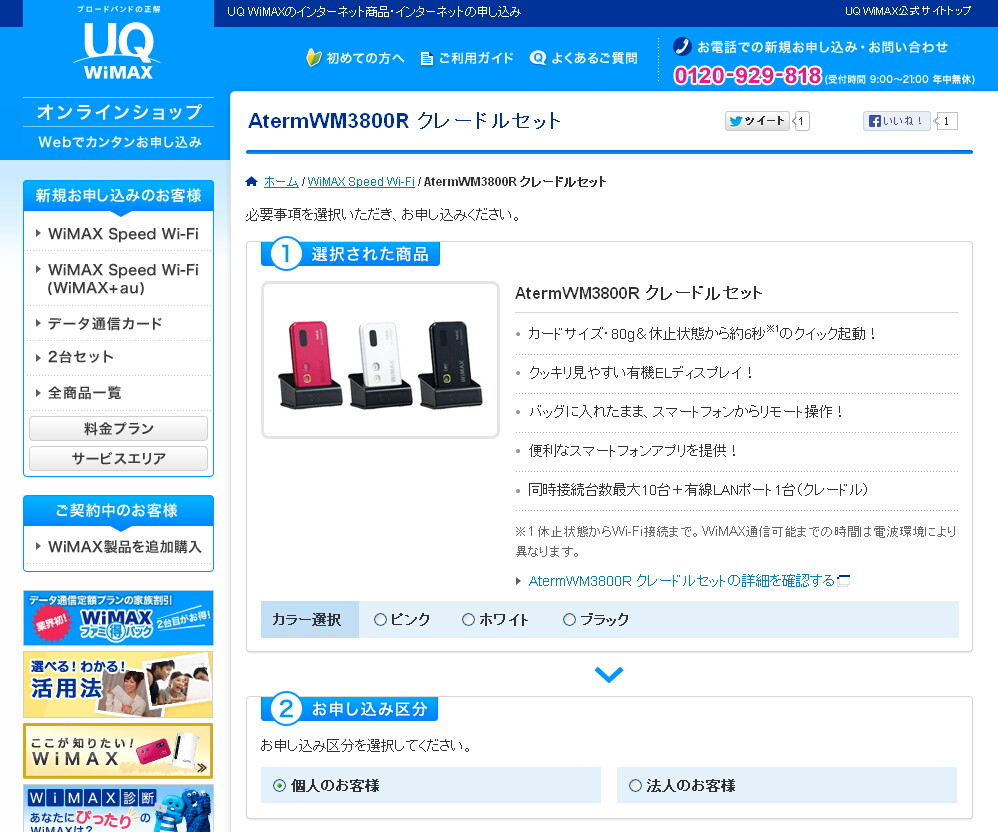Click the document guide icon

(427, 59)
